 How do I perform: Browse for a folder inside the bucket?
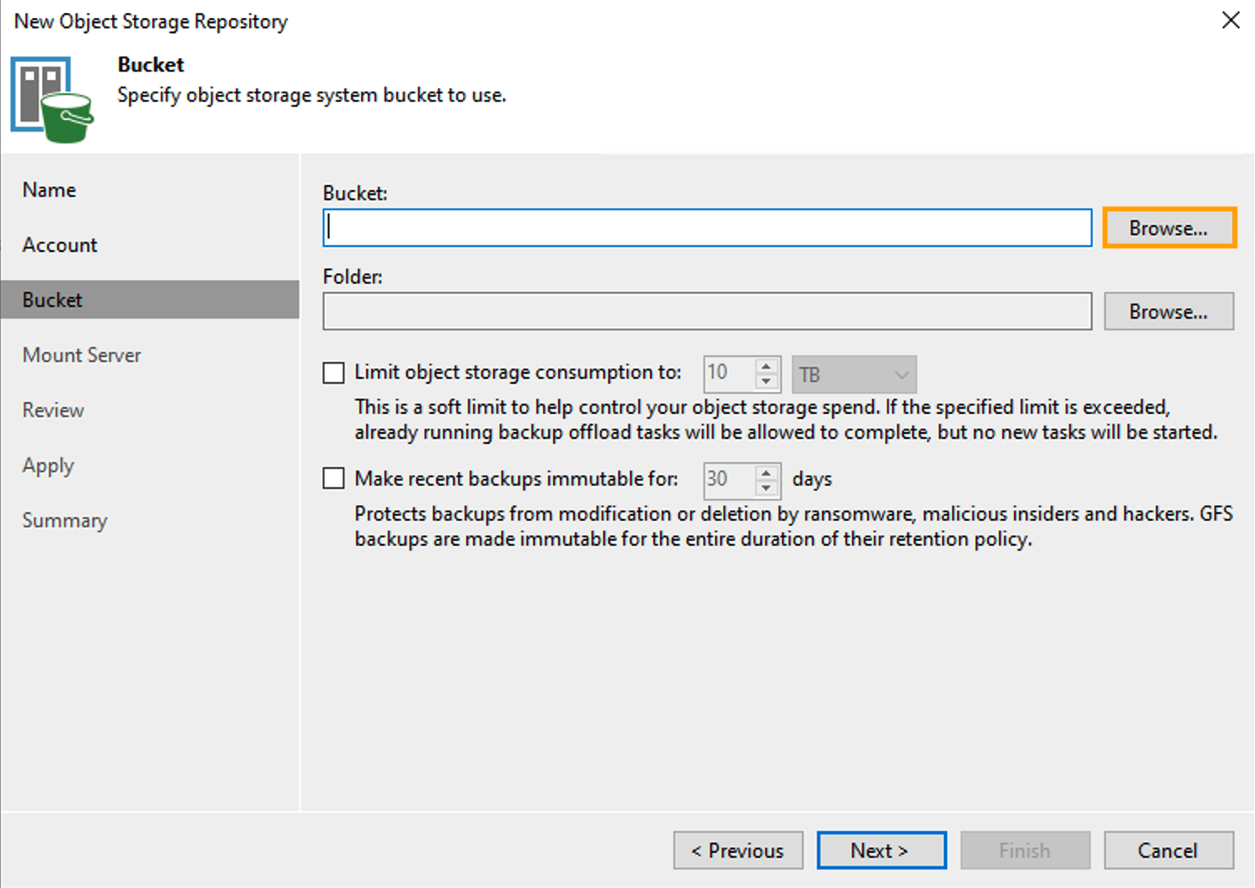(1168, 311)
